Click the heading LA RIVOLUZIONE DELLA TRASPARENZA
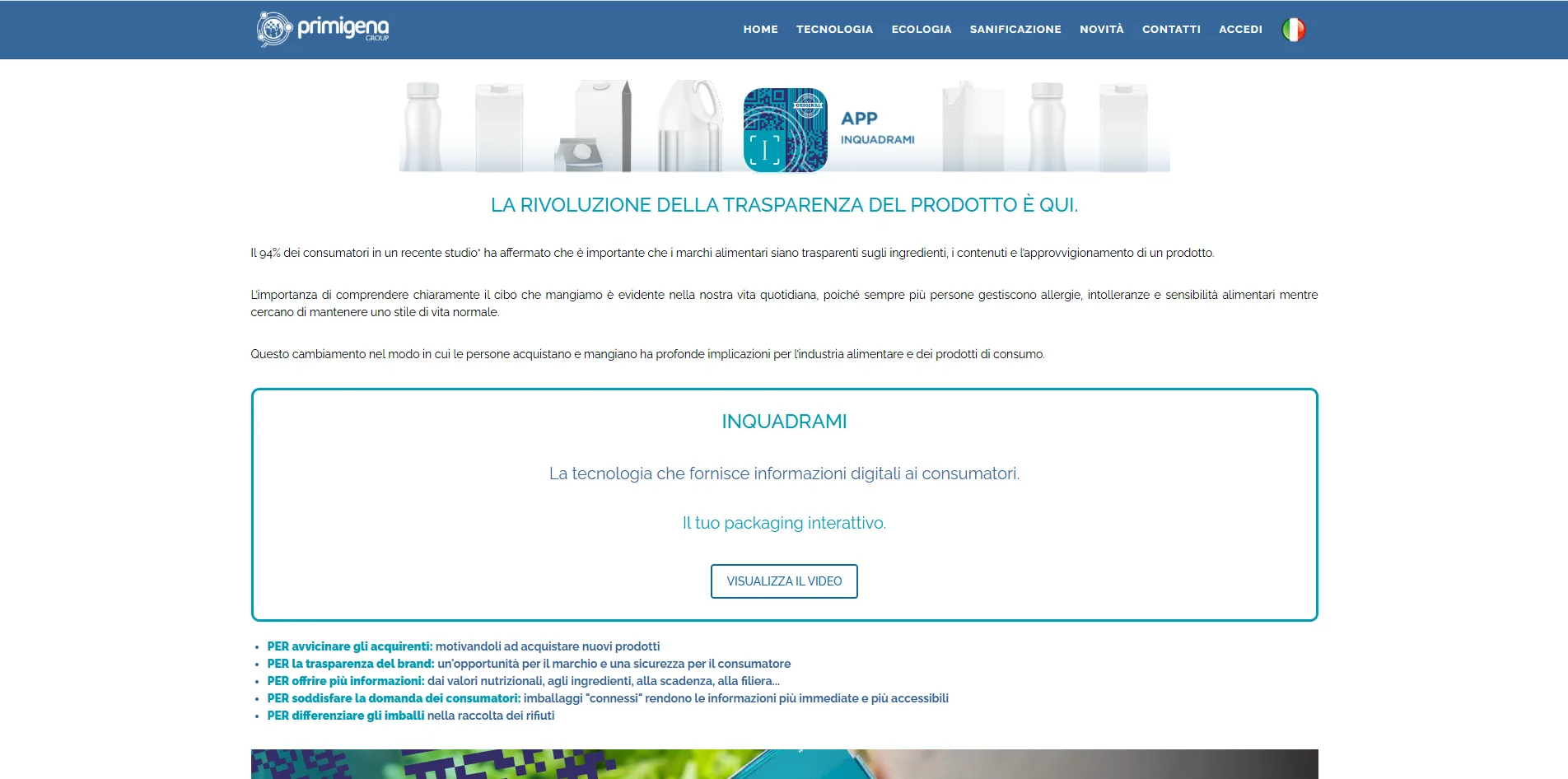 coord(784,205)
